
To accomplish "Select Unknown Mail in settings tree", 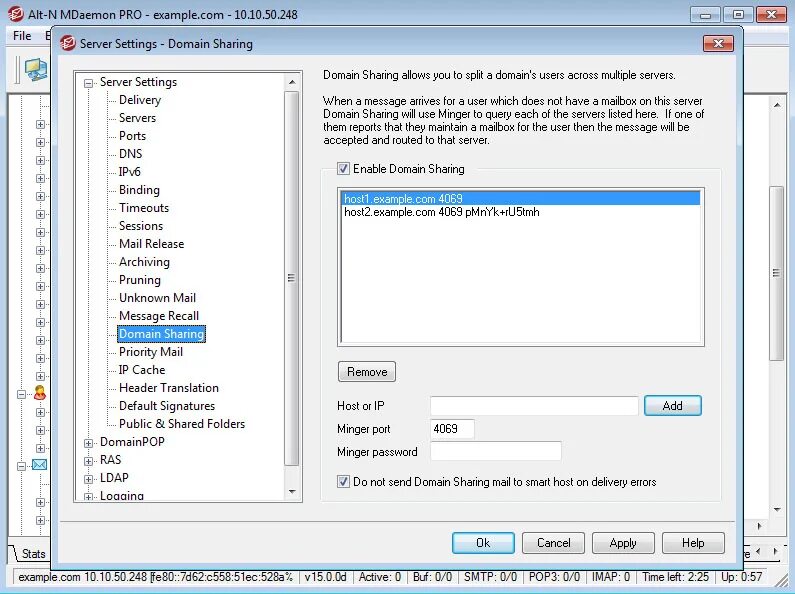I will 157,298.
